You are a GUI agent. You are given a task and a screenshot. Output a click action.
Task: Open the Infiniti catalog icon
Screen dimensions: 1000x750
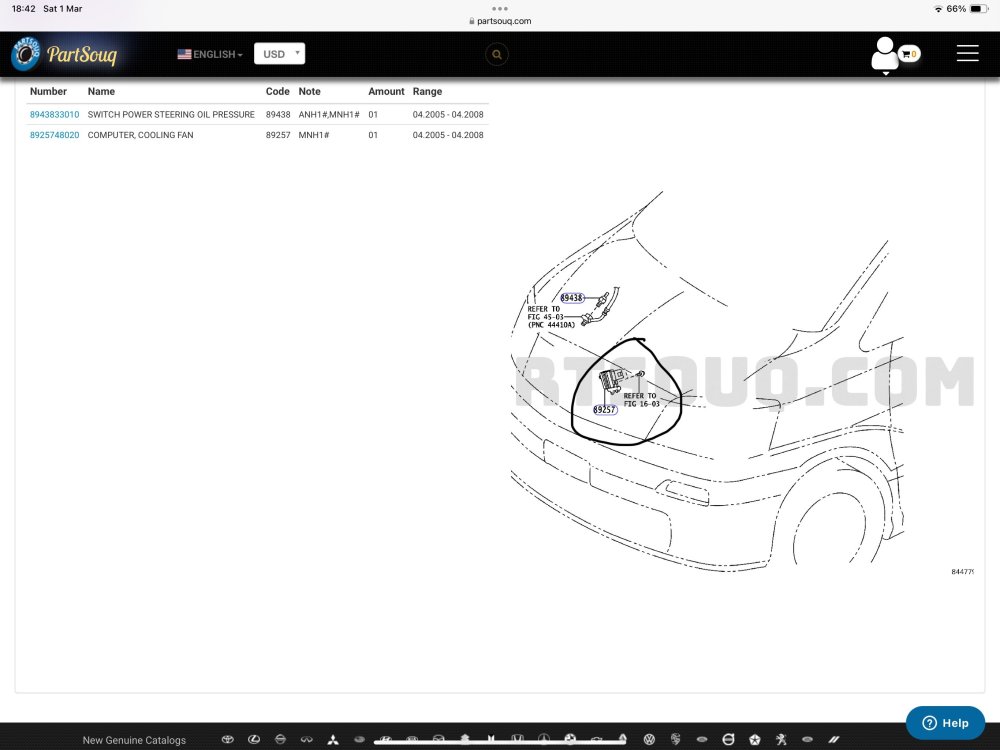click(x=307, y=740)
